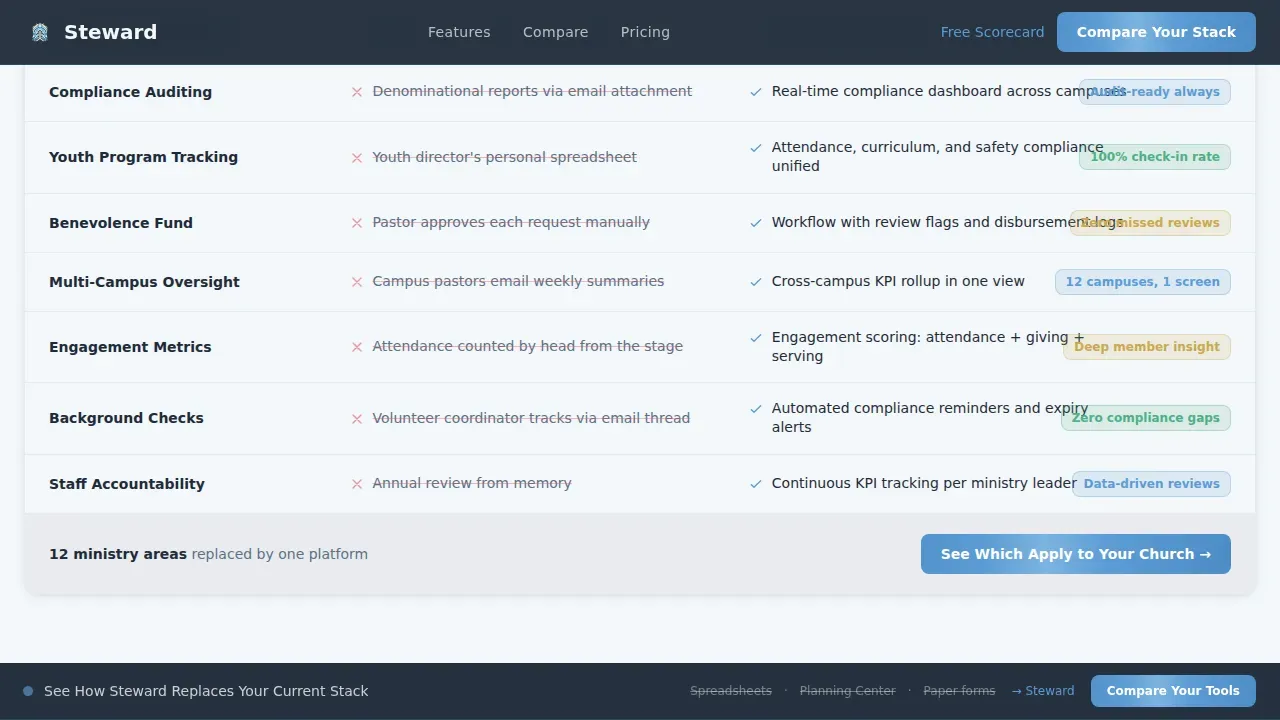This screenshot has height=720, width=1280.
Task: Click the Deep member insight badge
Action: click(1147, 347)
